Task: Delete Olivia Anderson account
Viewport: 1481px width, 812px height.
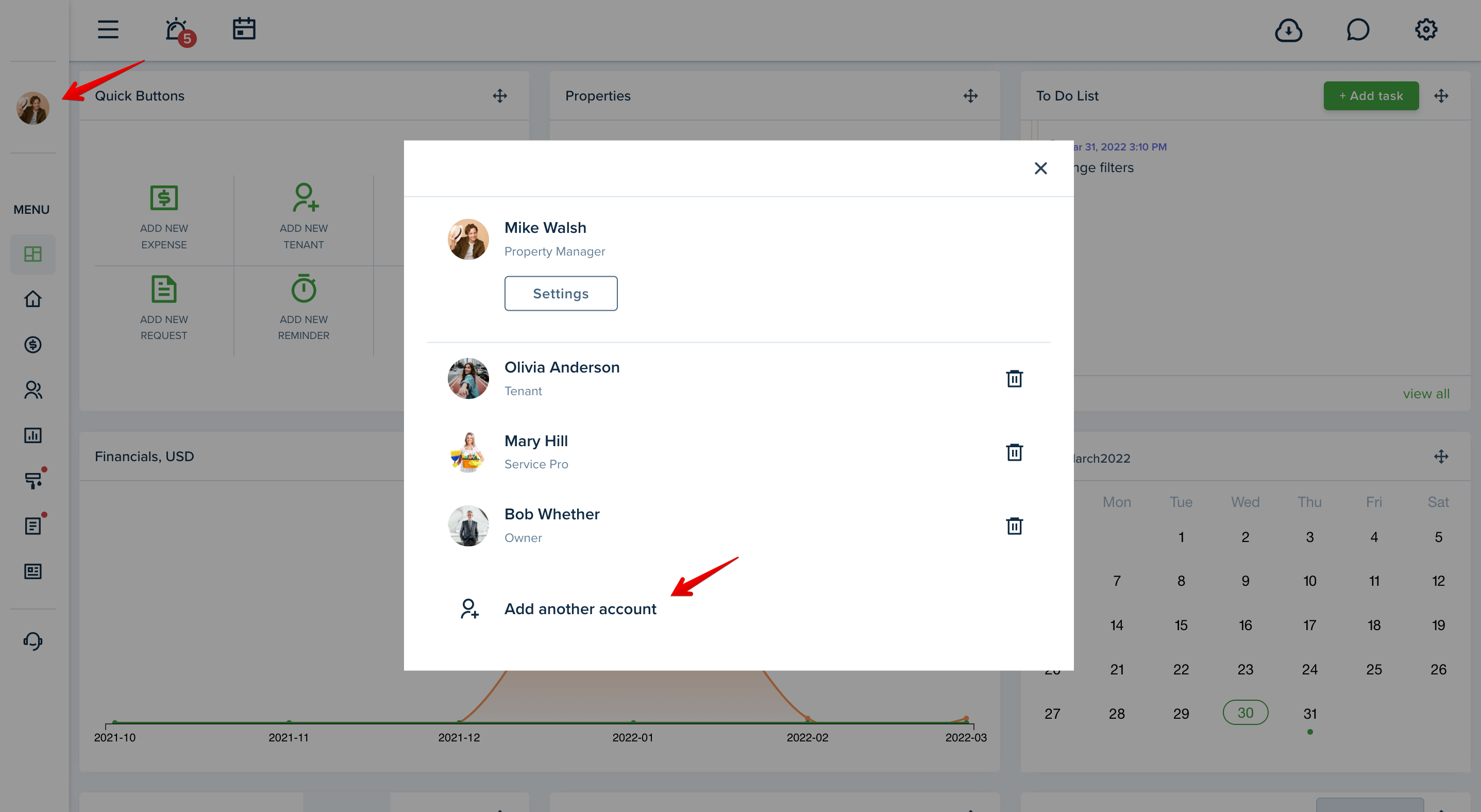Action: pyautogui.click(x=1014, y=378)
